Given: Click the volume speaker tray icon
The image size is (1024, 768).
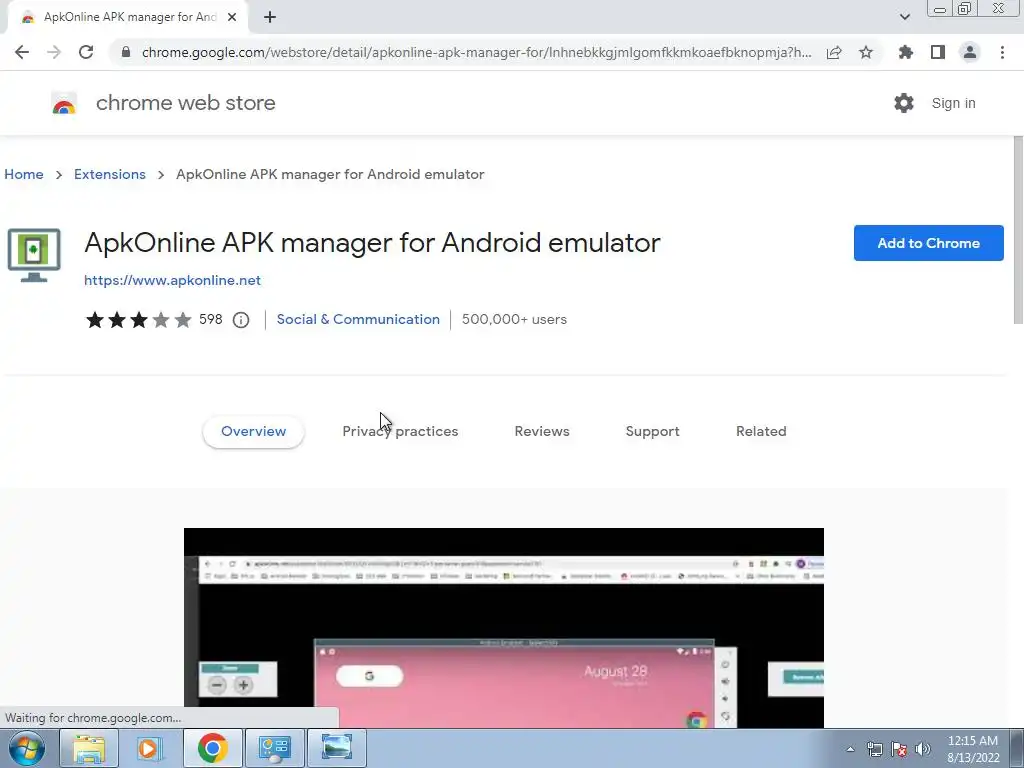Looking at the screenshot, I should click(x=923, y=749).
